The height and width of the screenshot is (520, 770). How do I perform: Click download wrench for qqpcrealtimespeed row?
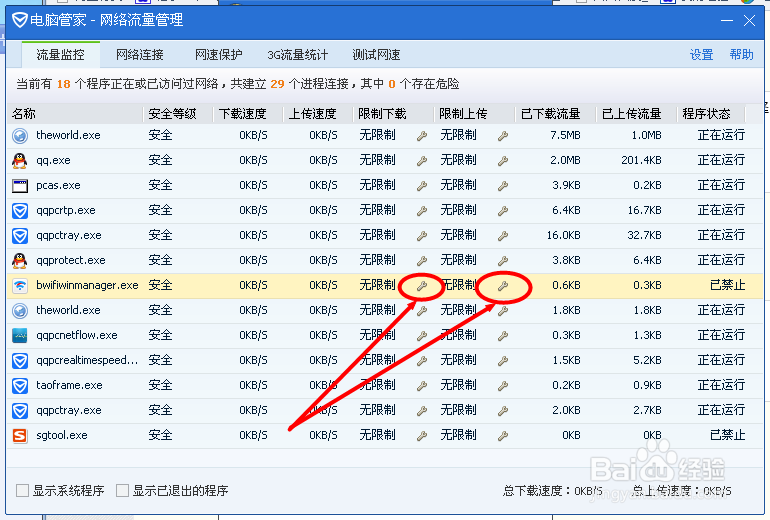pos(422,361)
